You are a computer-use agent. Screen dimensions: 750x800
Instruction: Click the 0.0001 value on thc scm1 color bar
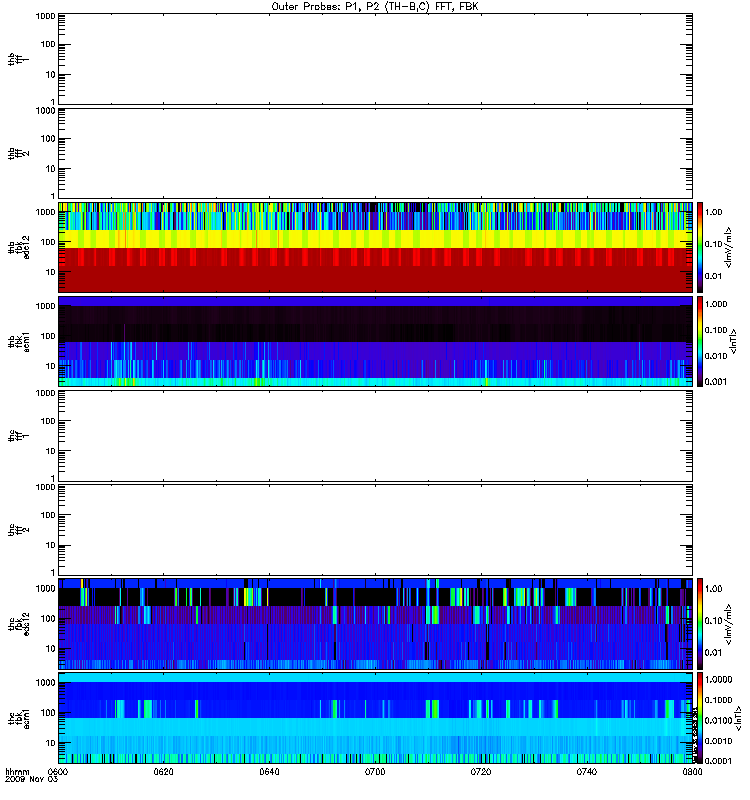click(718, 761)
